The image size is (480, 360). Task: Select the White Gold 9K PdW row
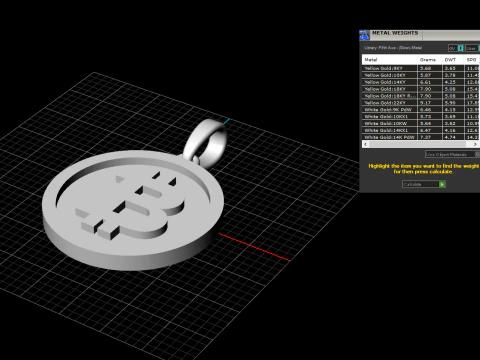[x=421, y=110]
